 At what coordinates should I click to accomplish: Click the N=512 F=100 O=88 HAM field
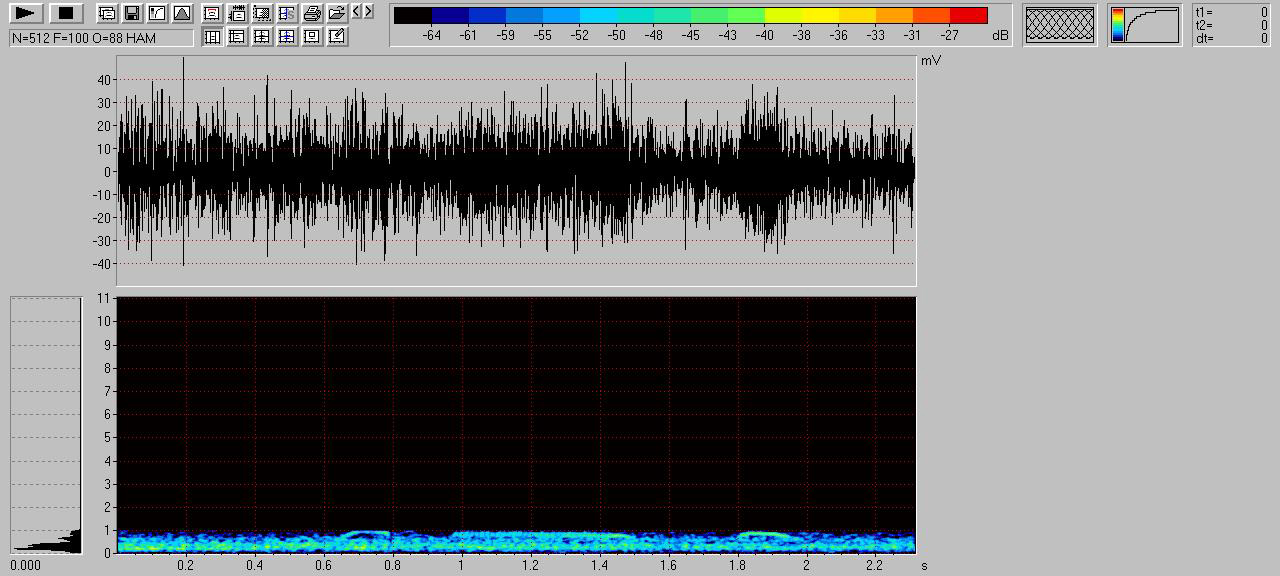pos(101,38)
